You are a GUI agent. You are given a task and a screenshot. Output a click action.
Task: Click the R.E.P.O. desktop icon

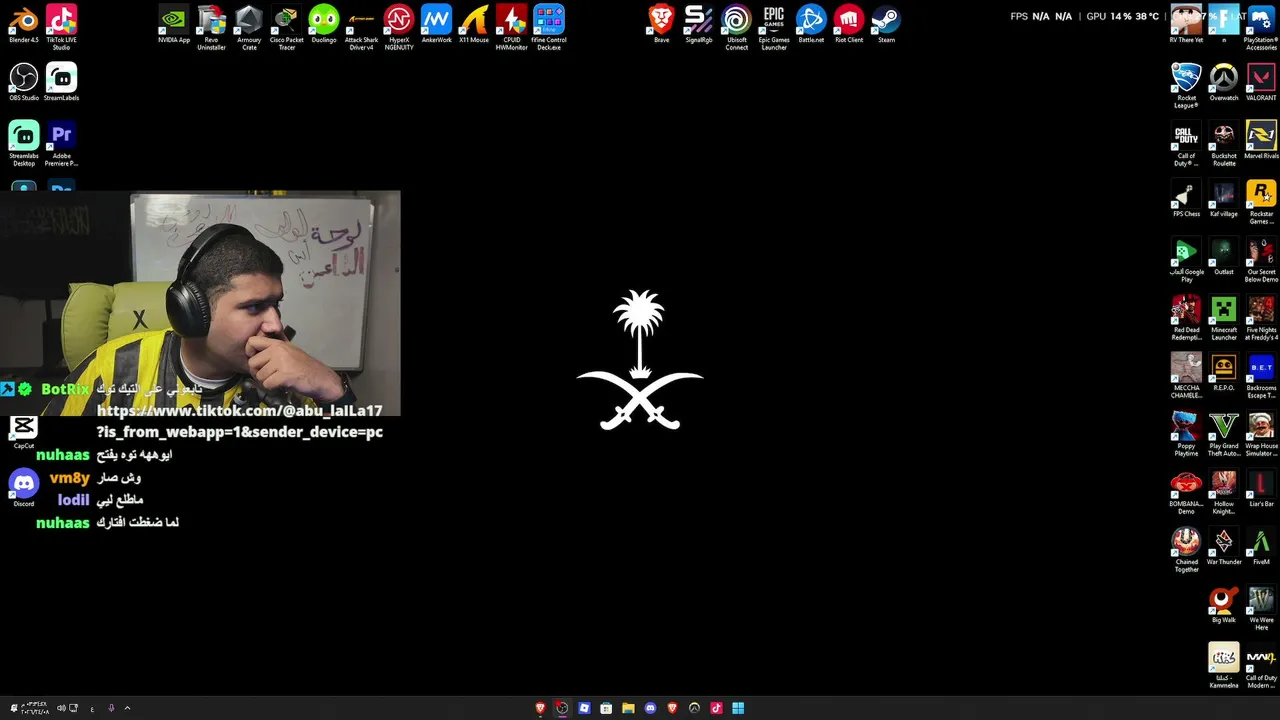pyautogui.click(x=1224, y=372)
